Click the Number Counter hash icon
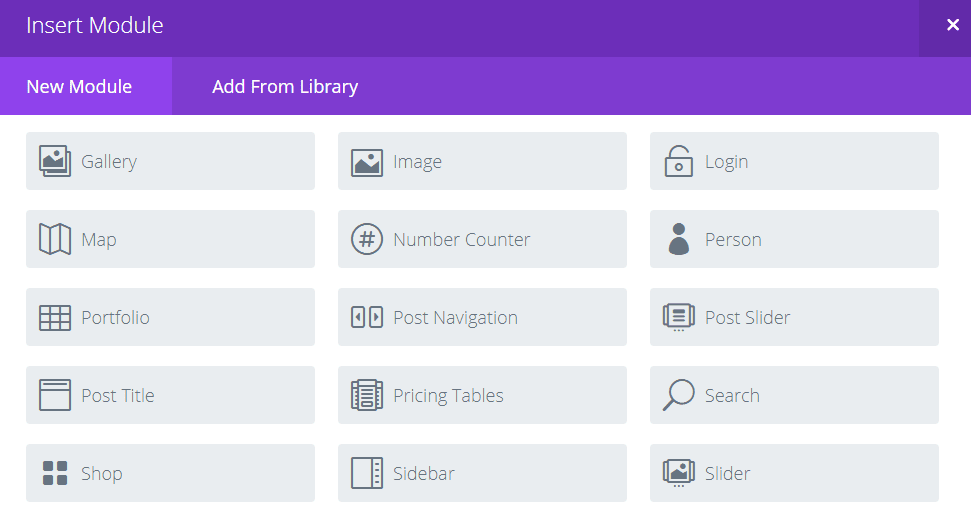The image size is (971, 509). tap(367, 240)
